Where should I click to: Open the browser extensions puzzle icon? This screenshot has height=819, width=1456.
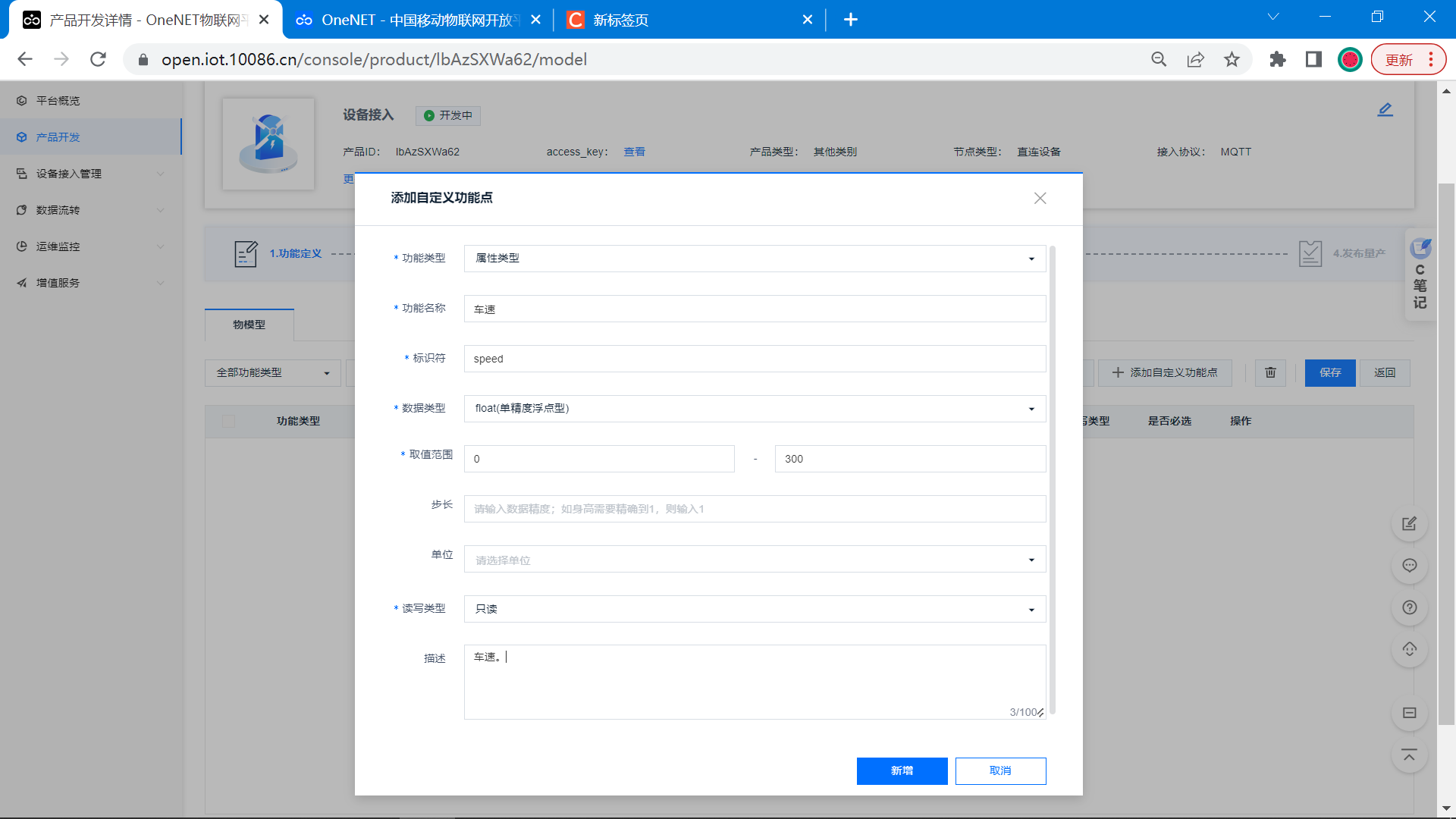tap(1277, 60)
